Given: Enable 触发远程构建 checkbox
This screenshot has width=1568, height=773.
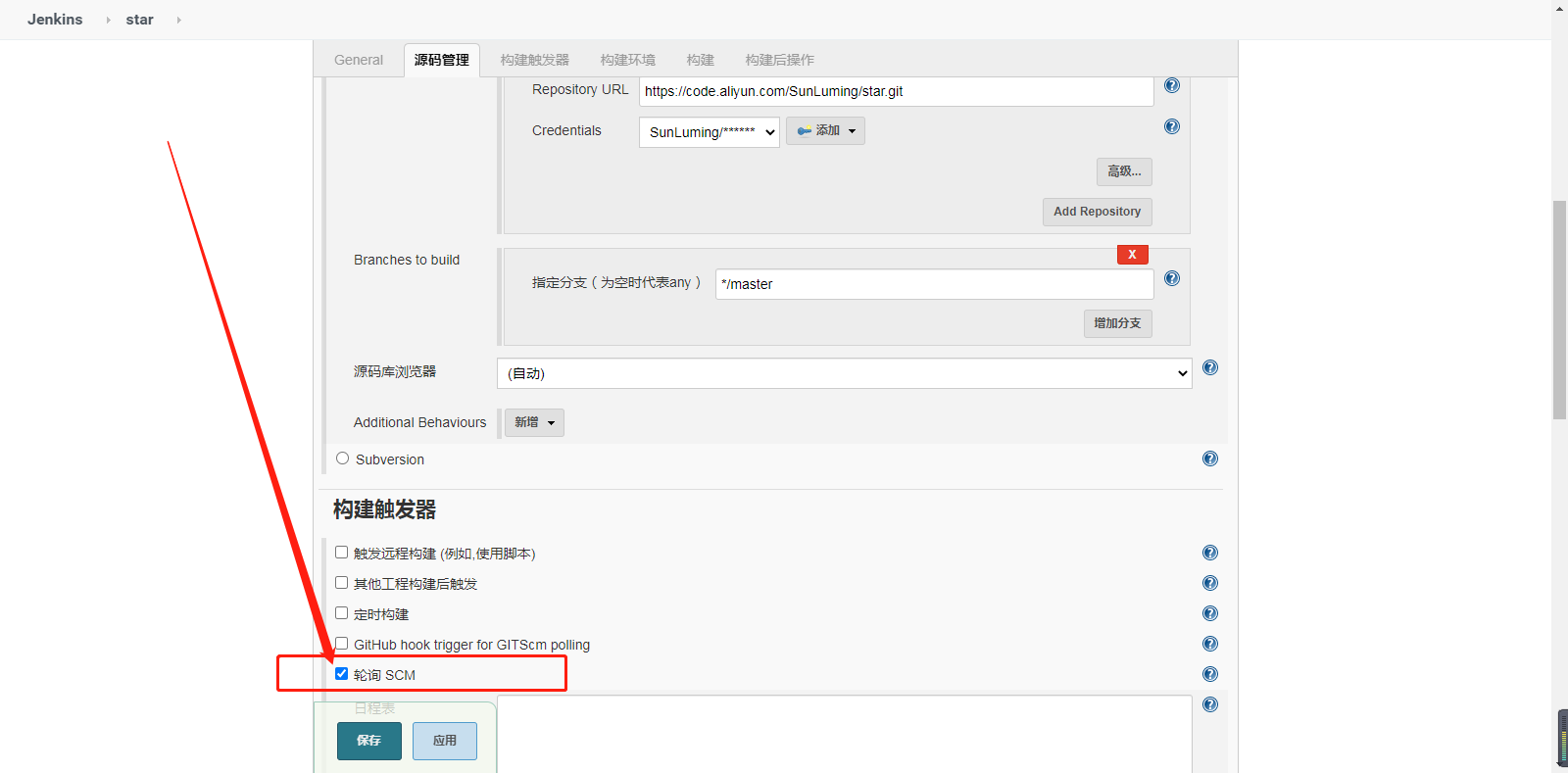Looking at the screenshot, I should coord(341,553).
